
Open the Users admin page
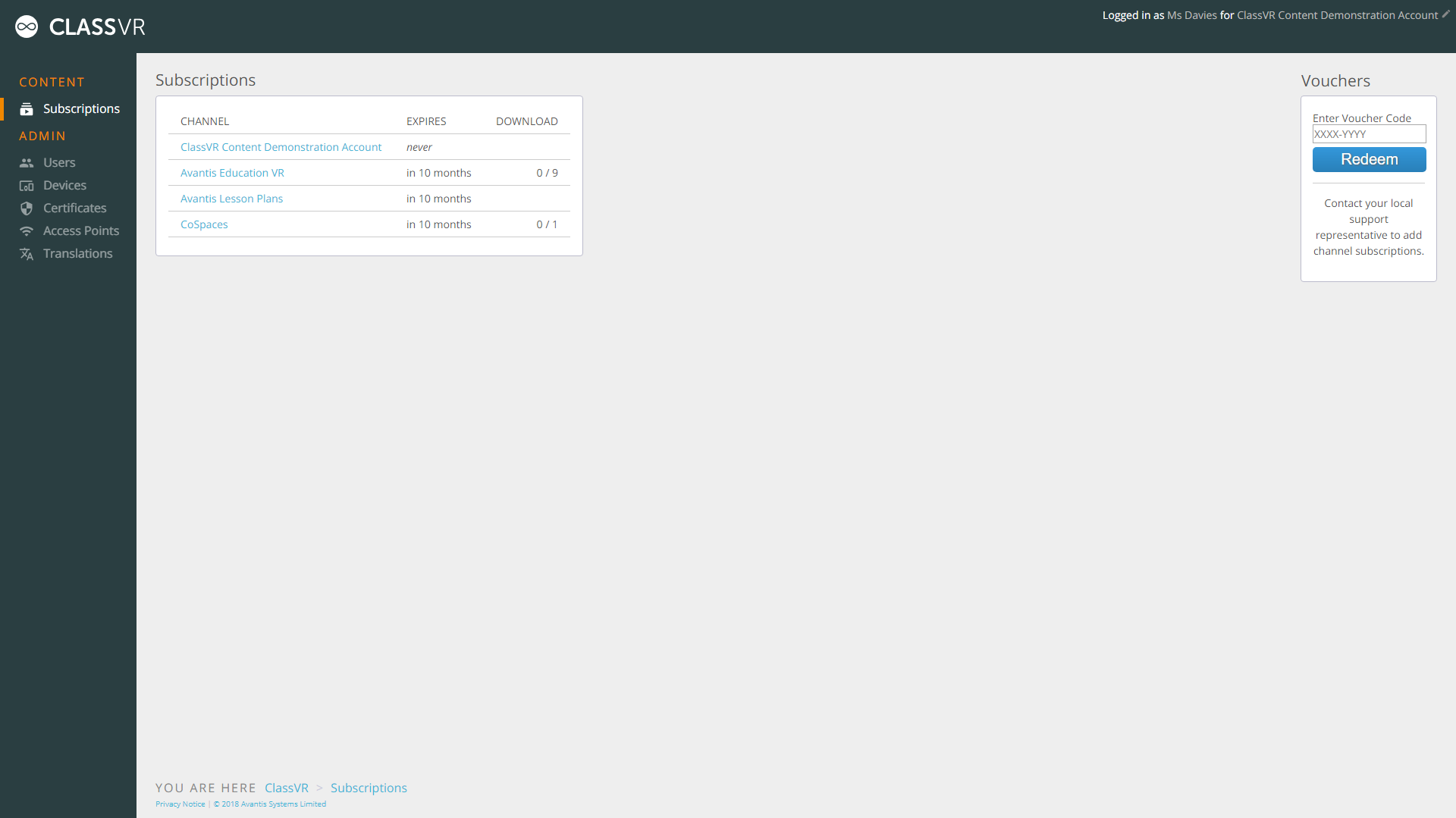(x=59, y=162)
